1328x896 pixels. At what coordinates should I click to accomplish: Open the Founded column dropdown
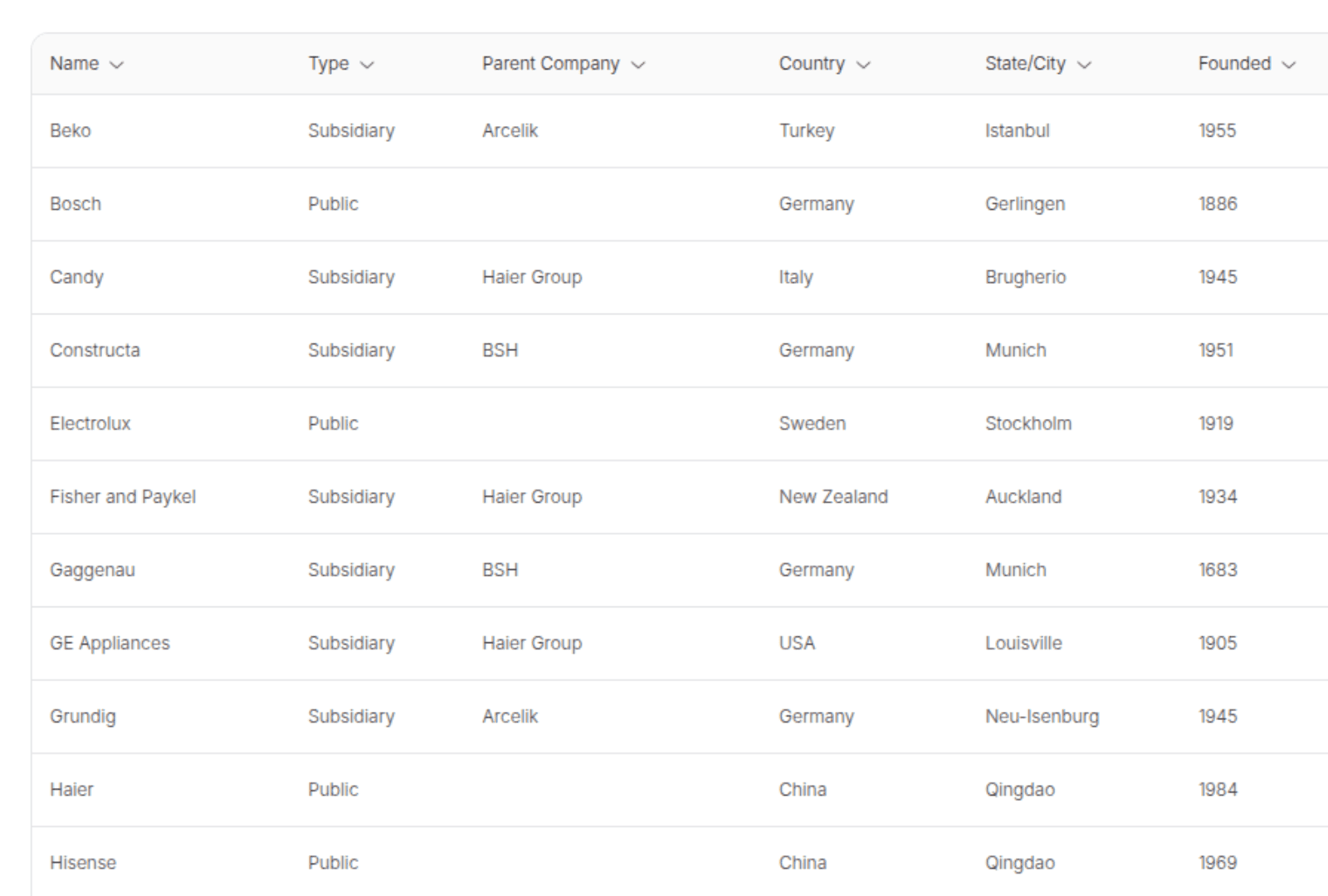pos(1290,63)
